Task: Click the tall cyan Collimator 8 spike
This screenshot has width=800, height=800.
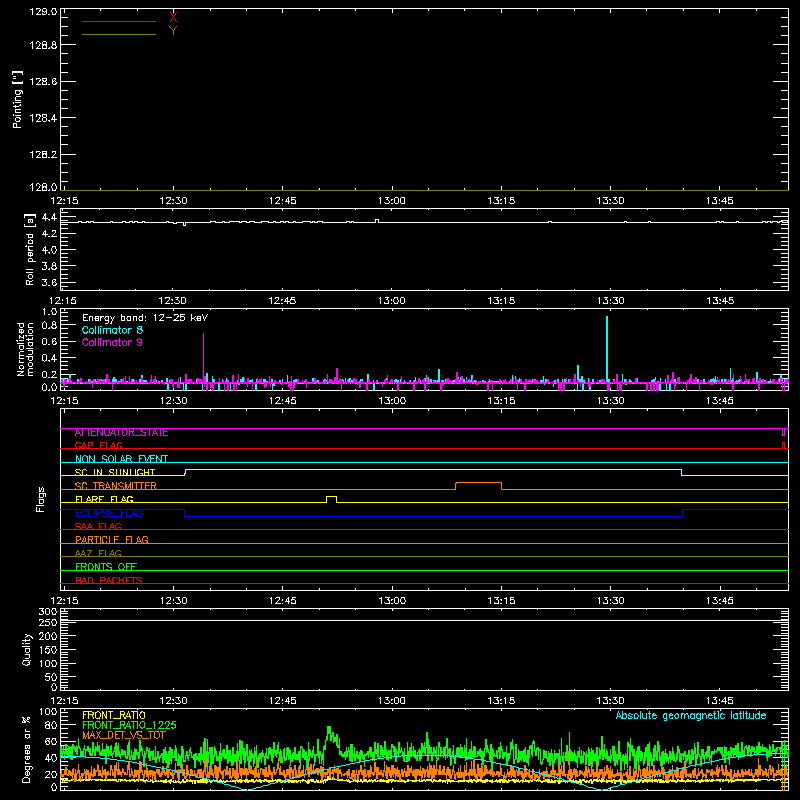Action: (x=607, y=347)
